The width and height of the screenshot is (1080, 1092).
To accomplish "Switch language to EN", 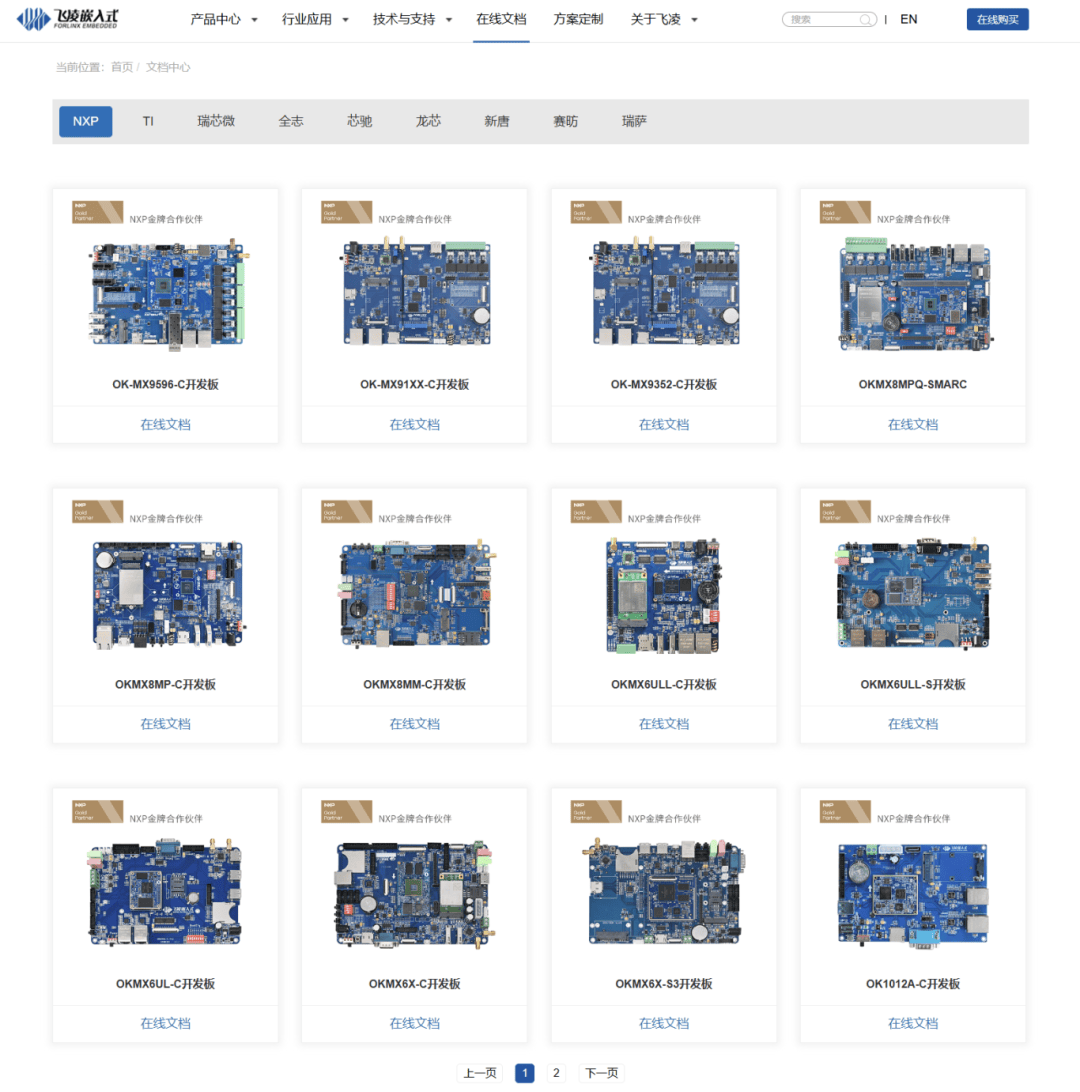I will [909, 20].
